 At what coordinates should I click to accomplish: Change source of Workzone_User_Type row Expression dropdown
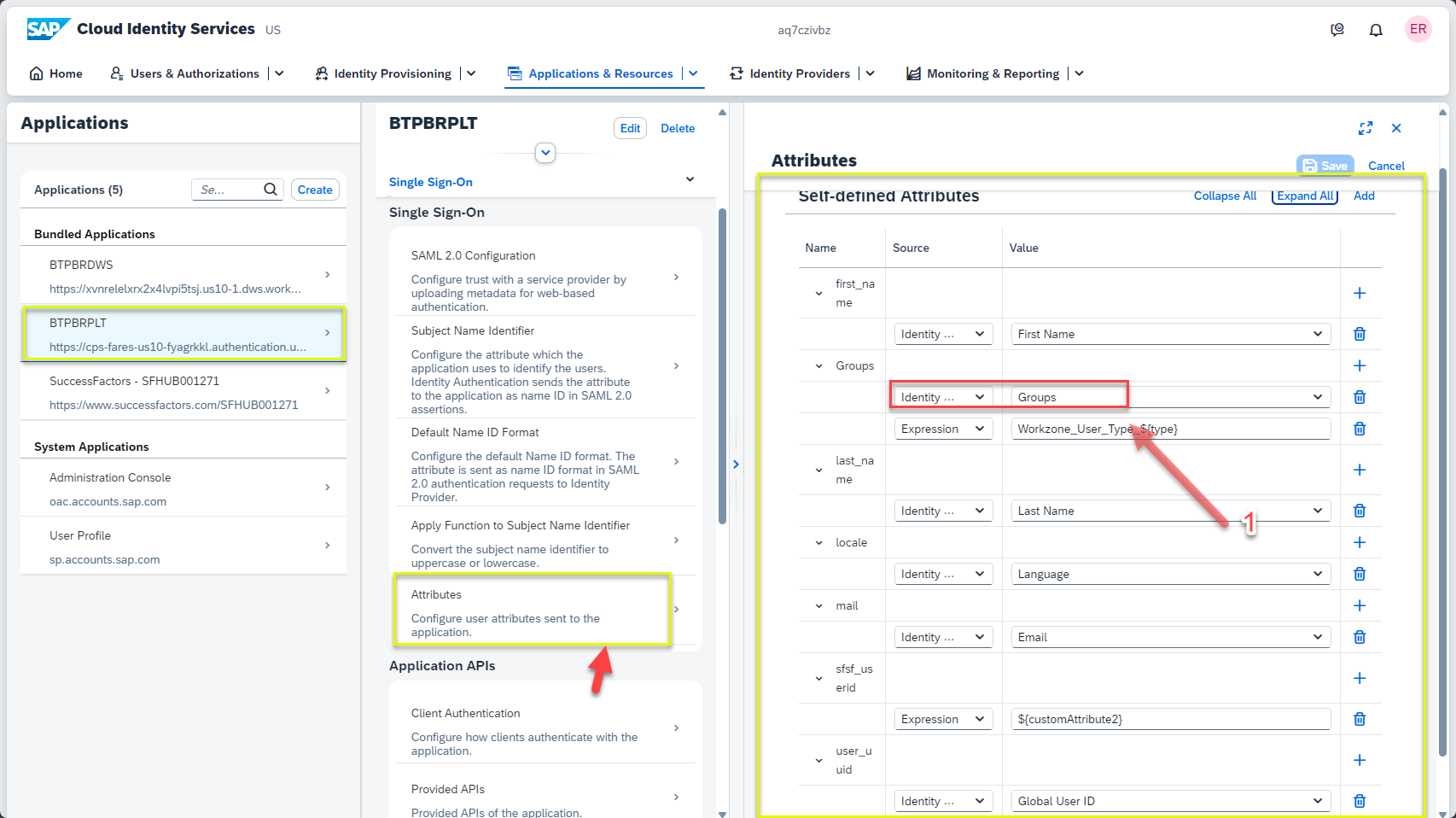click(x=943, y=429)
